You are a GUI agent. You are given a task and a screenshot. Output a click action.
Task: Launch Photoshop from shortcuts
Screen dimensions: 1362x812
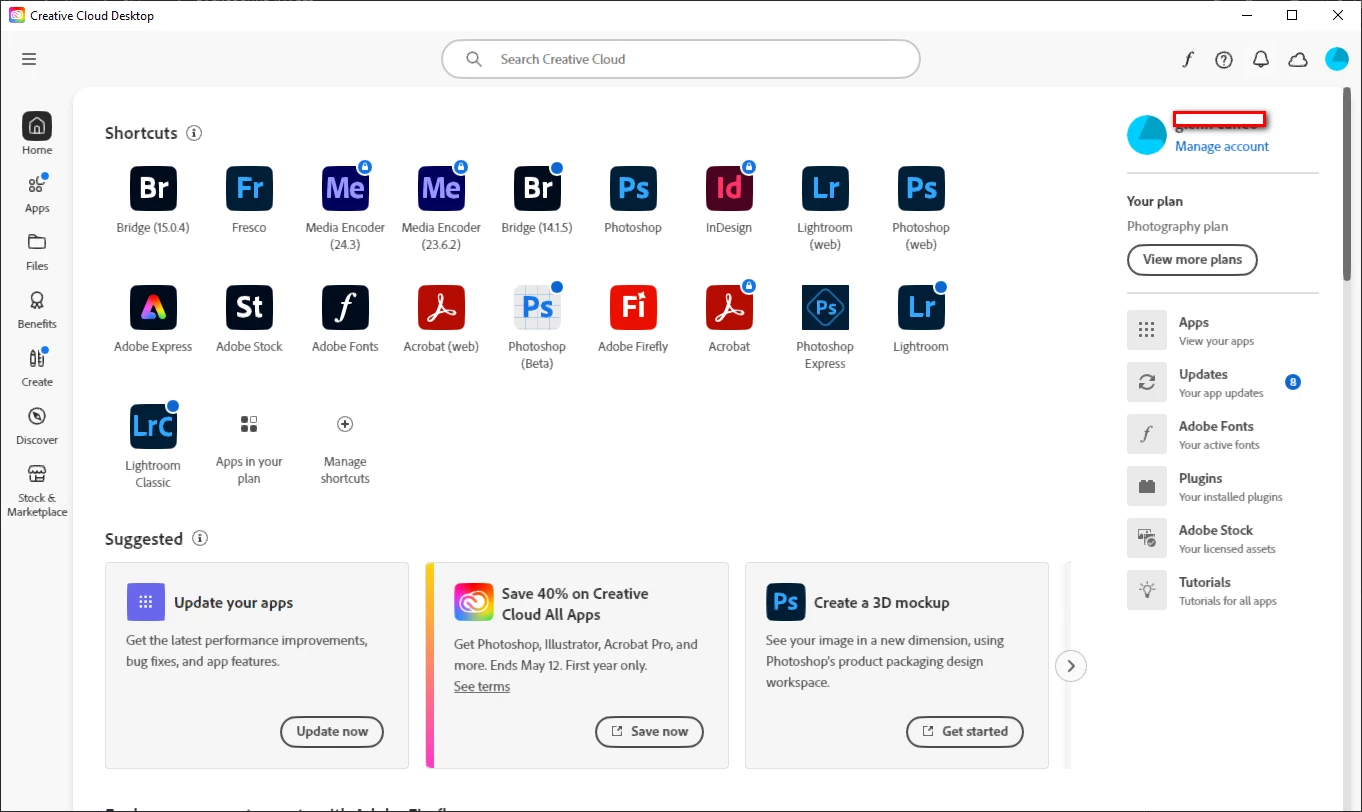pyautogui.click(x=633, y=188)
